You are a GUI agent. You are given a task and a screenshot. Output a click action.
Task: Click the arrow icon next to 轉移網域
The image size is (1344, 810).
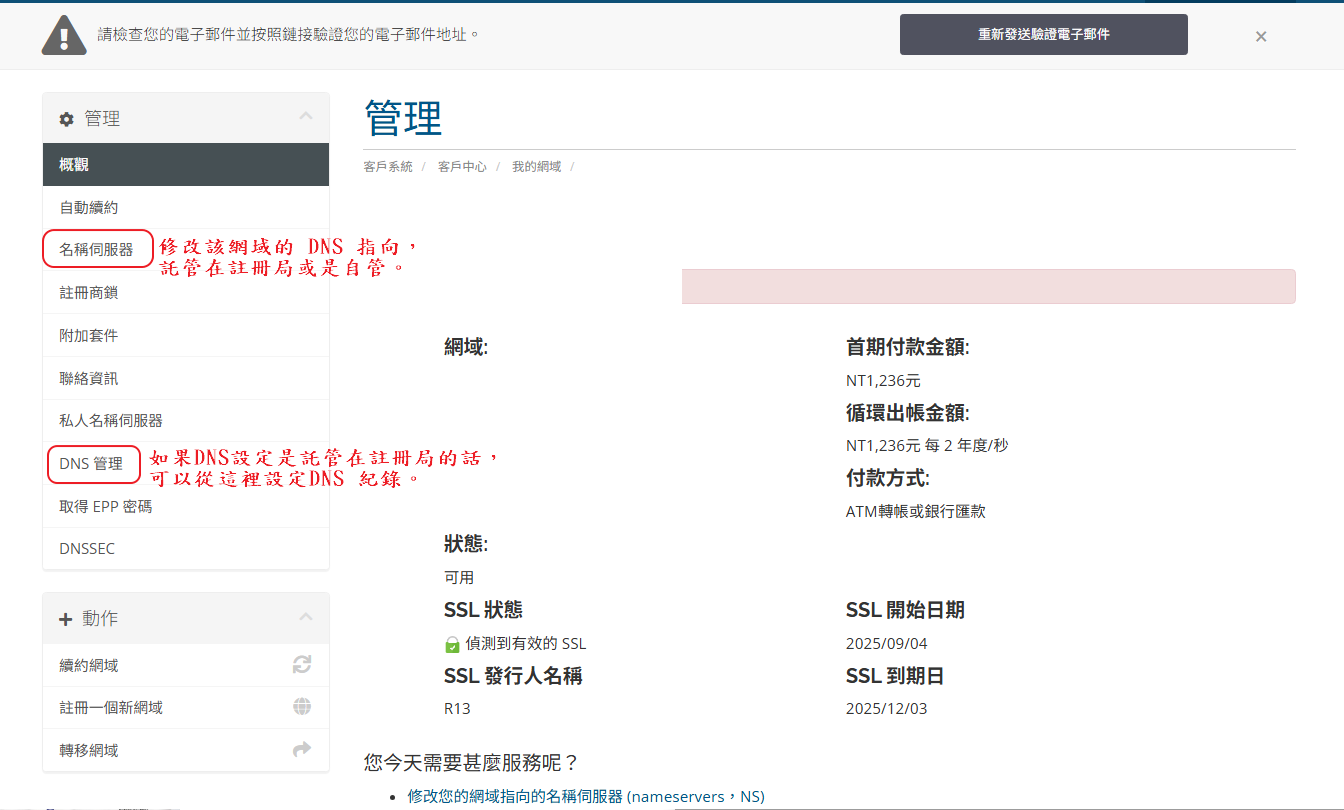pos(302,749)
